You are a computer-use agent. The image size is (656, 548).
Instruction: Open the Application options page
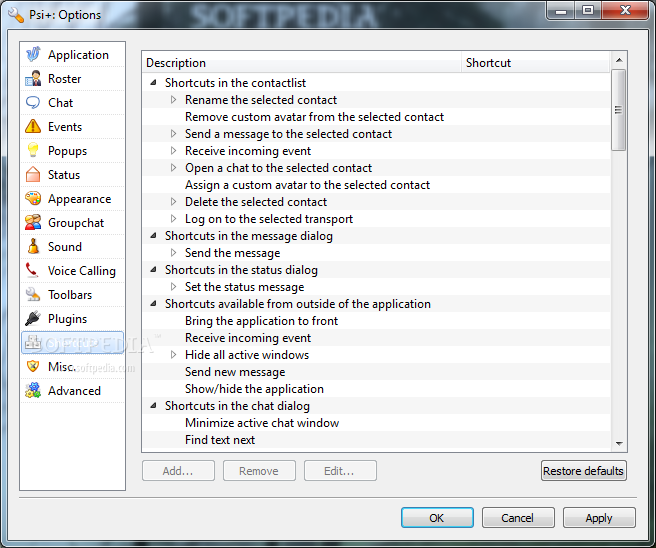(73, 55)
